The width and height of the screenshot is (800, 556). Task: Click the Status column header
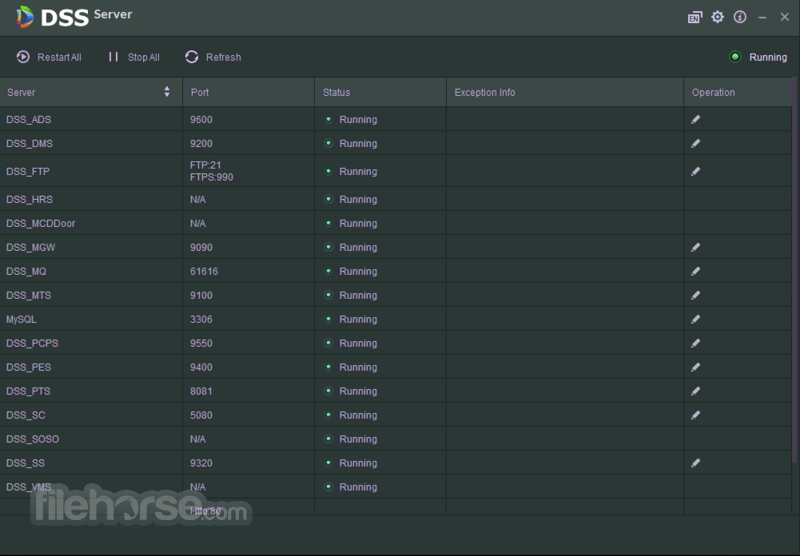click(x=381, y=92)
